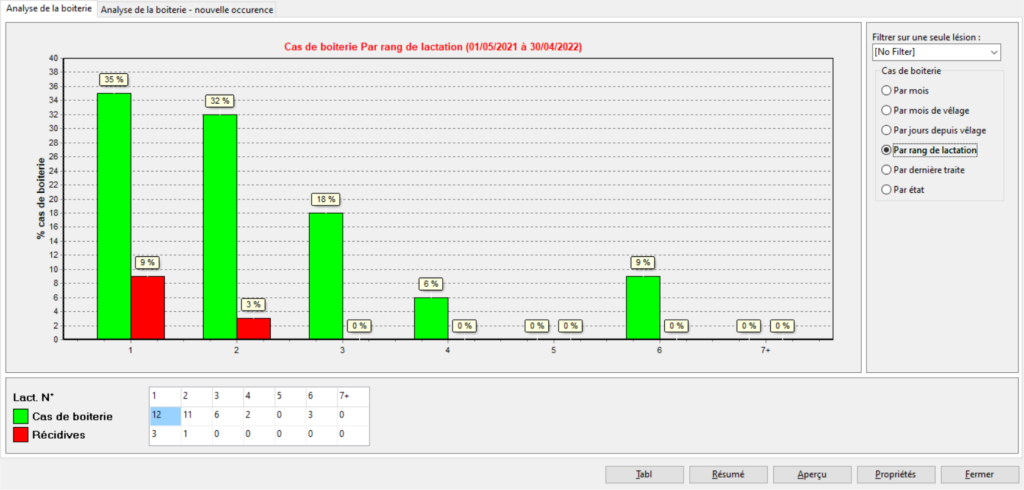This screenshot has width=1024, height=490.
Task: Select the highlighted cell with value 12
Action: click(164, 415)
